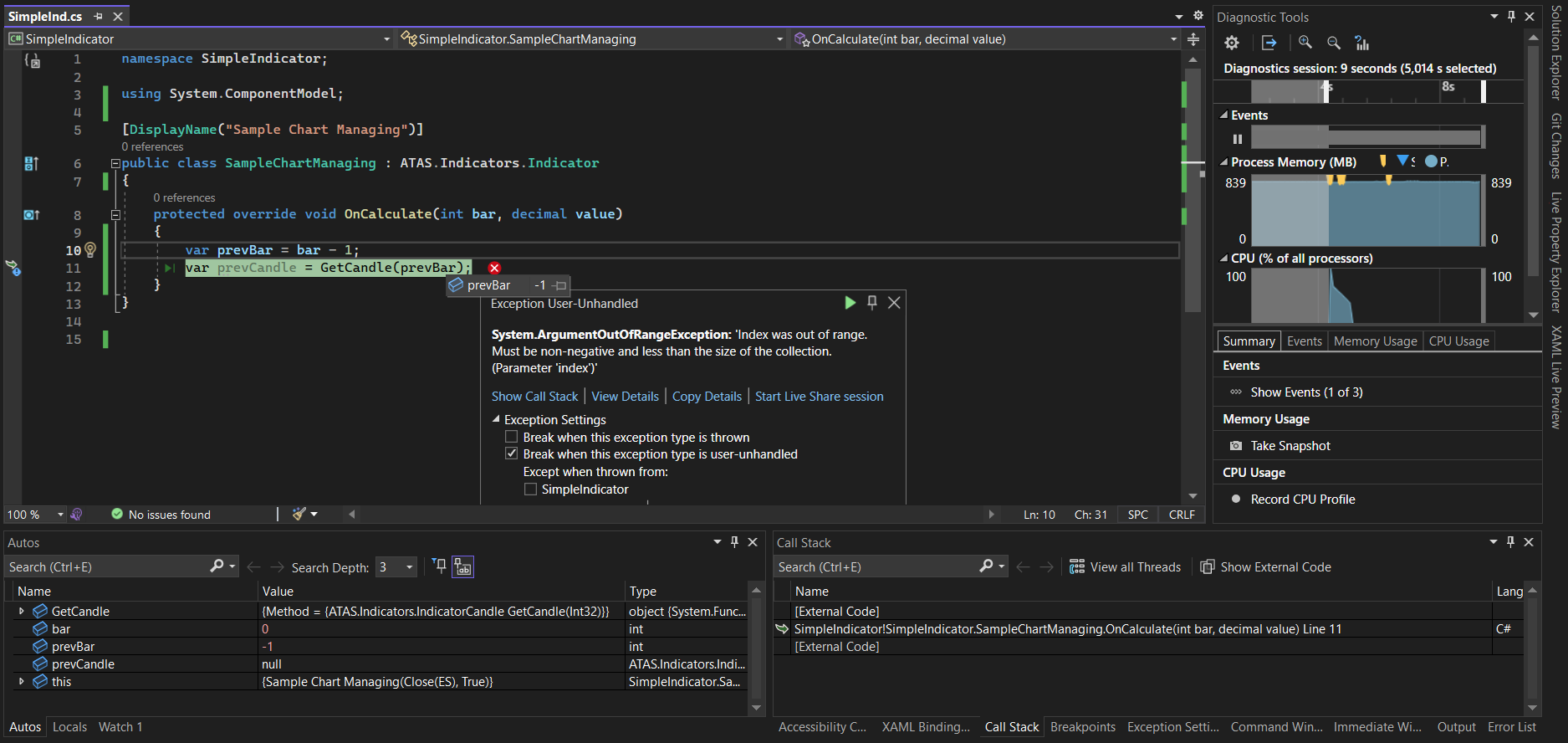Click the reset view chart icon
1568x743 pixels.
(x=1362, y=43)
